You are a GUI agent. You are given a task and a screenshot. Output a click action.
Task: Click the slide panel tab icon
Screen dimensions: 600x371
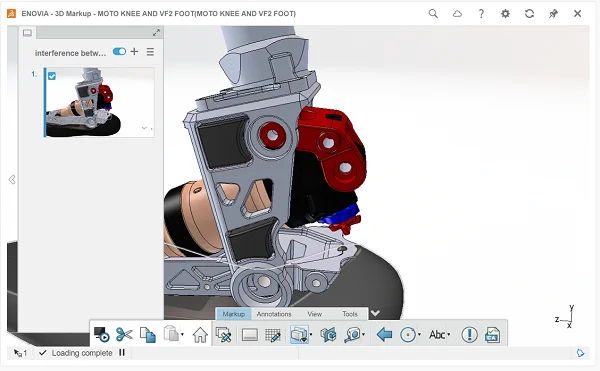28,33
